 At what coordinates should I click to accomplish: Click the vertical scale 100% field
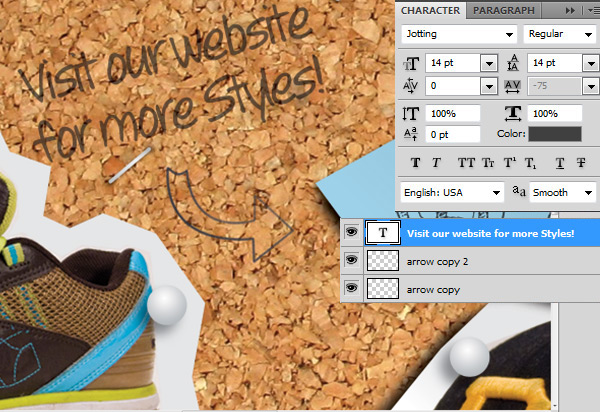(x=453, y=114)
